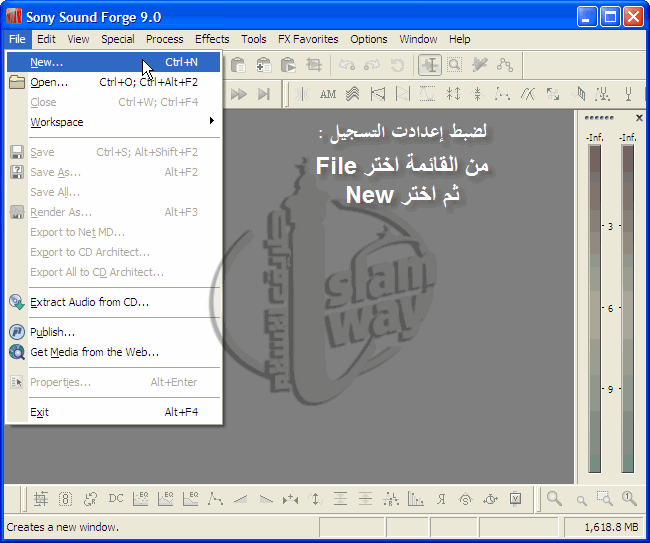
Task: Click the Insert Silence process icon
Action: (x=290, y=499)
